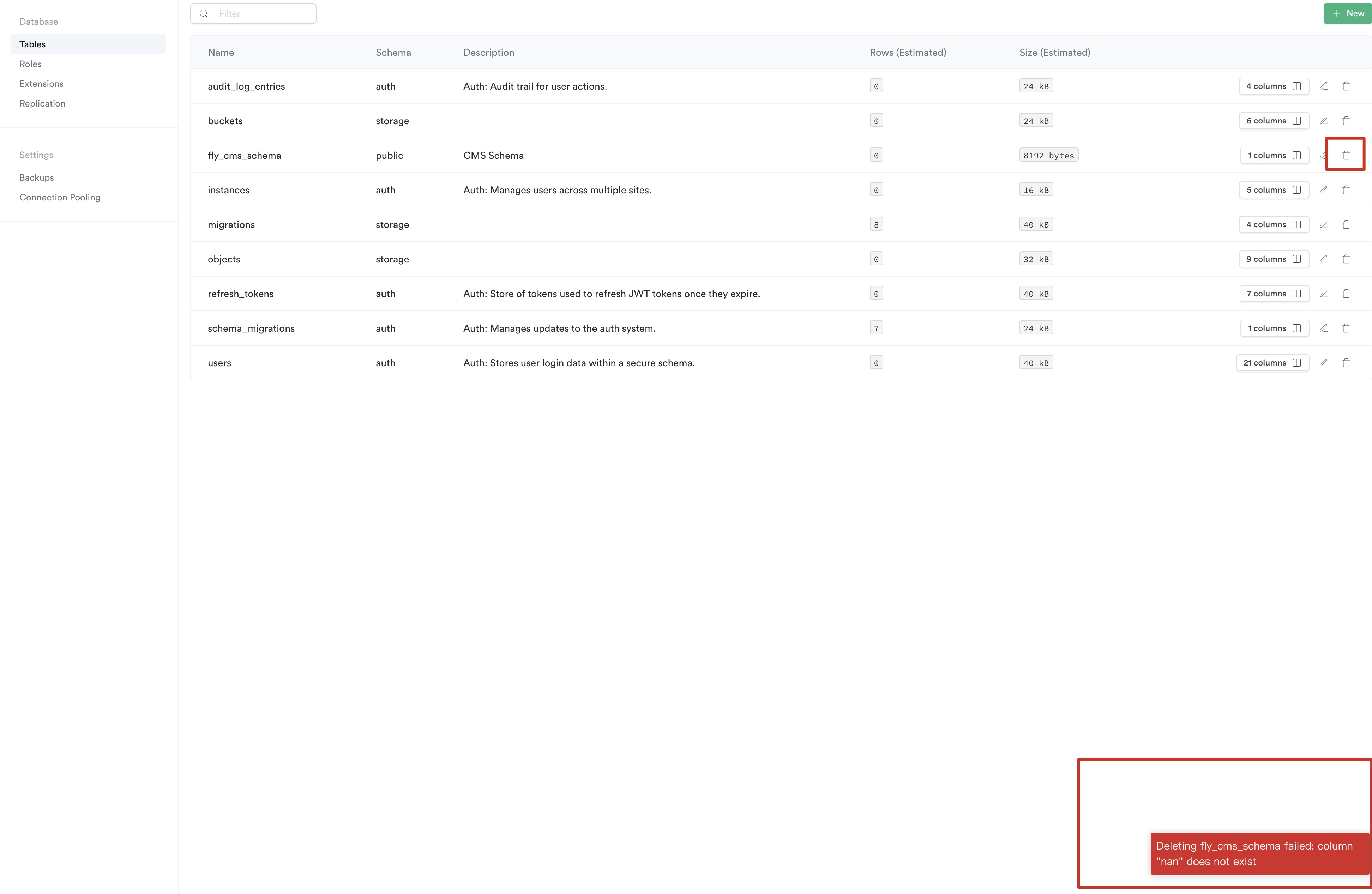View 1 columns for fly_cms_schema

[1274, 155]
